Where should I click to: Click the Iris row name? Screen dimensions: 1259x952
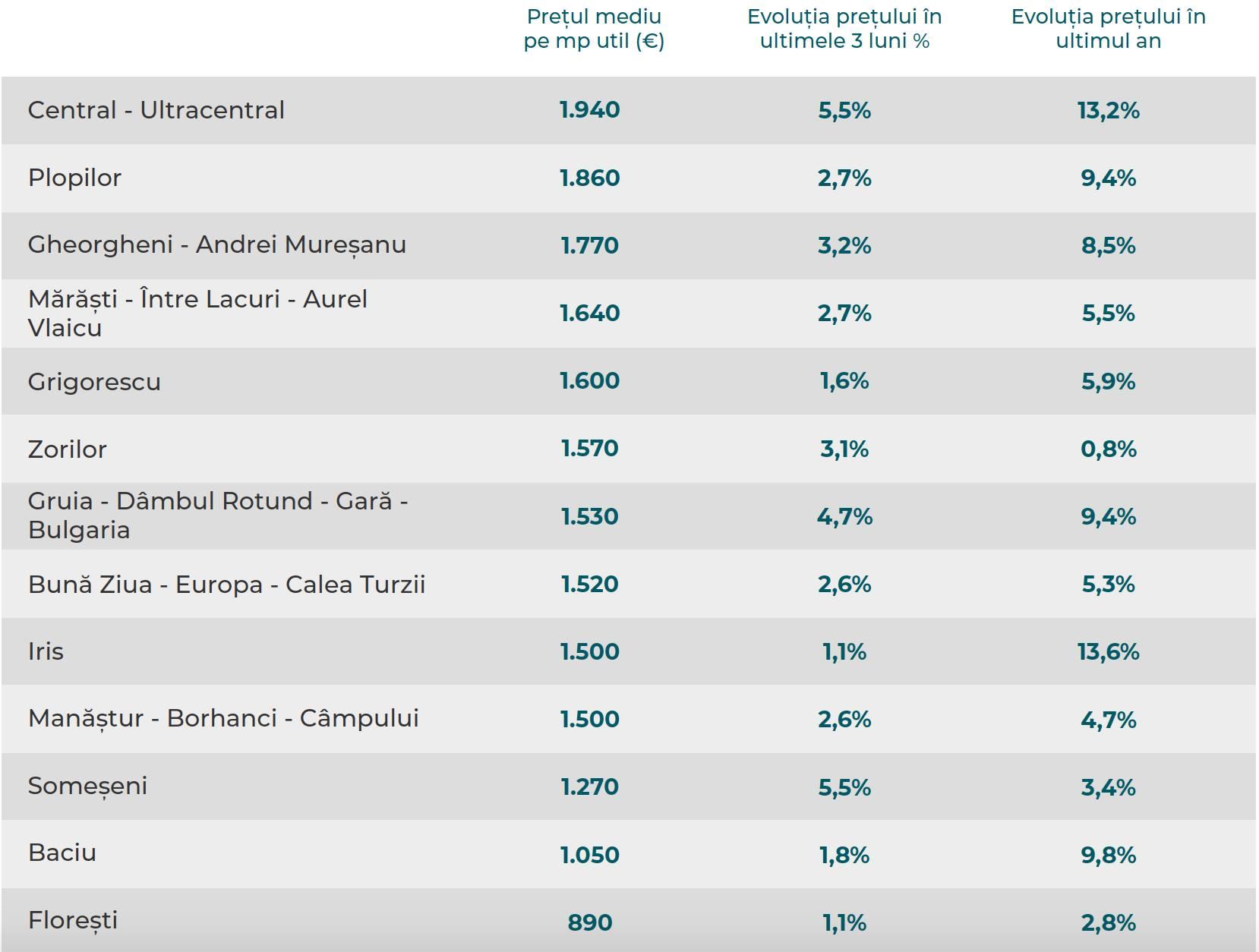[x=46, y=651]
